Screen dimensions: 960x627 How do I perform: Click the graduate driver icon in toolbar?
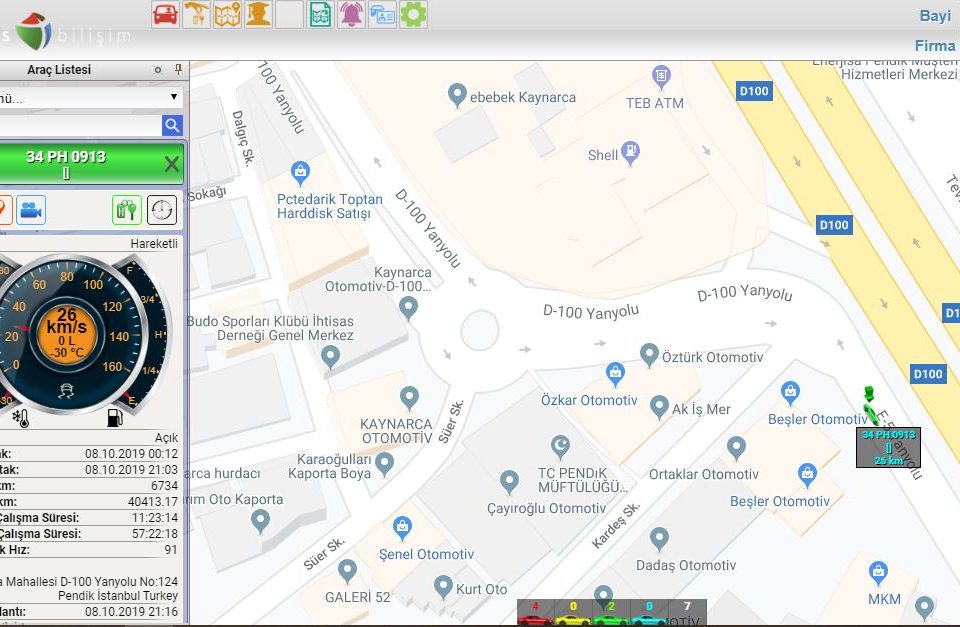[258, 13]
